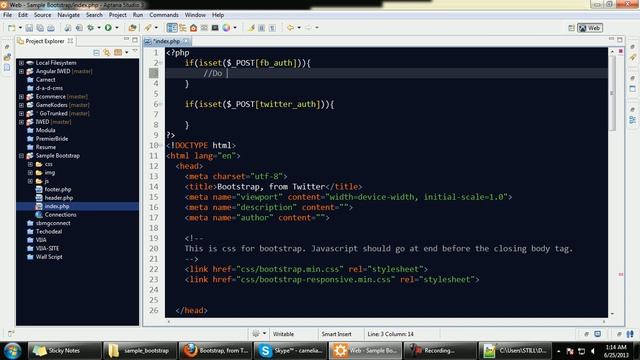Open the Edit menu

pos(23,15)
